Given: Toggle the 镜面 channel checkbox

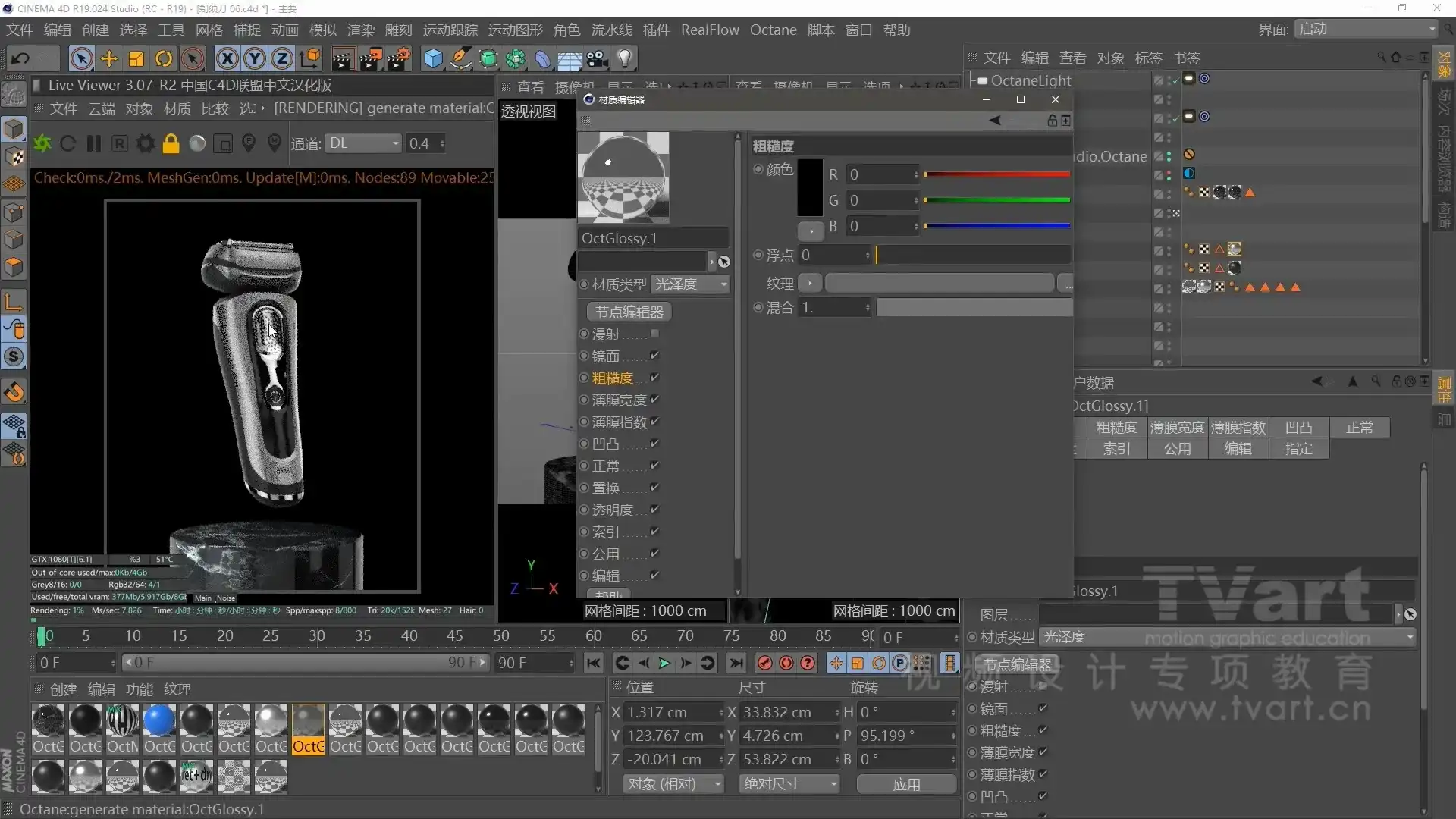Looking at the screenshot, I should click(655, 355).
